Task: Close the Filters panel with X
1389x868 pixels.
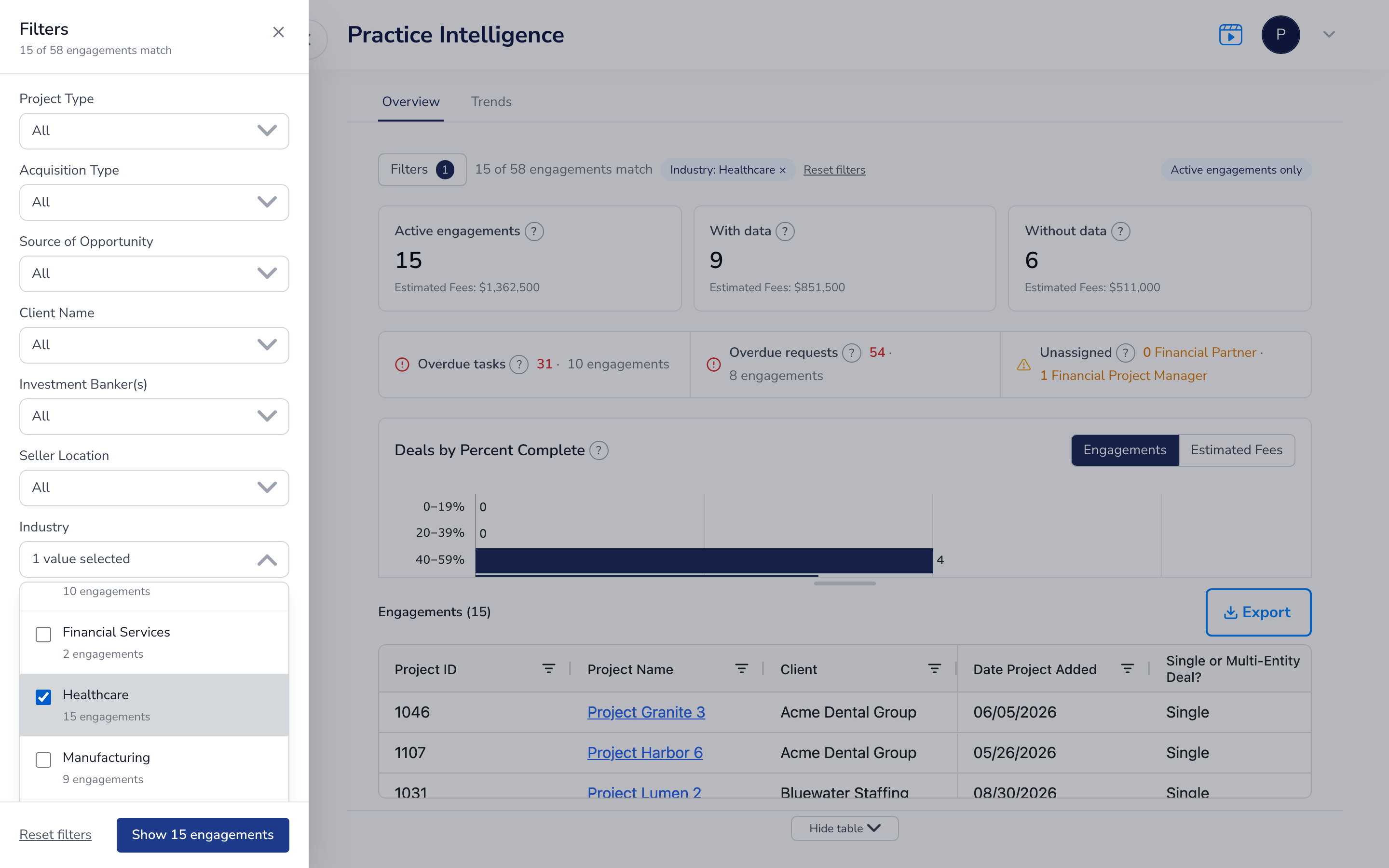Action: tap(278, 32)
